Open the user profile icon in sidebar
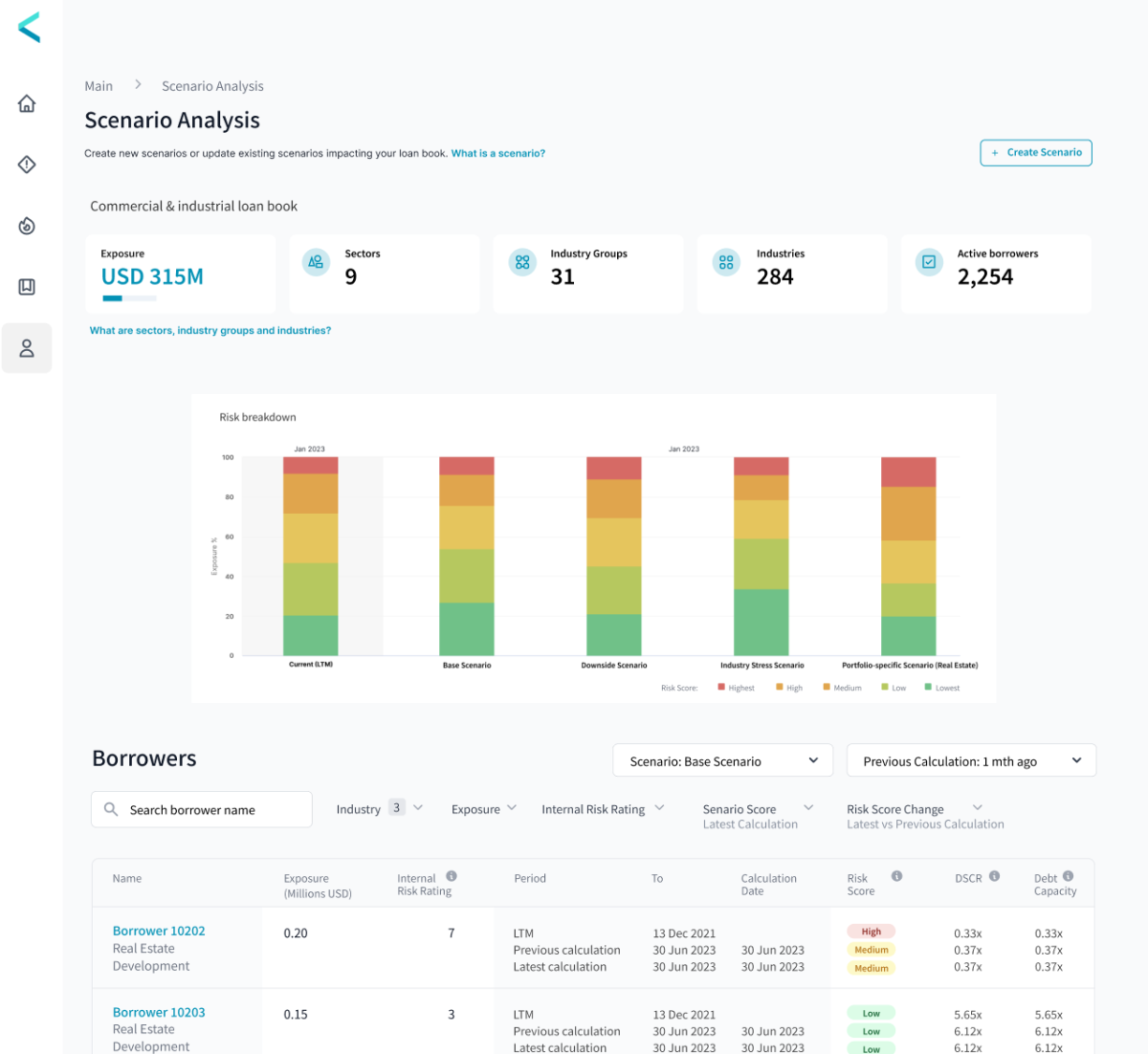Screen dimensions: 1148x1054 [x=27, y=348]
